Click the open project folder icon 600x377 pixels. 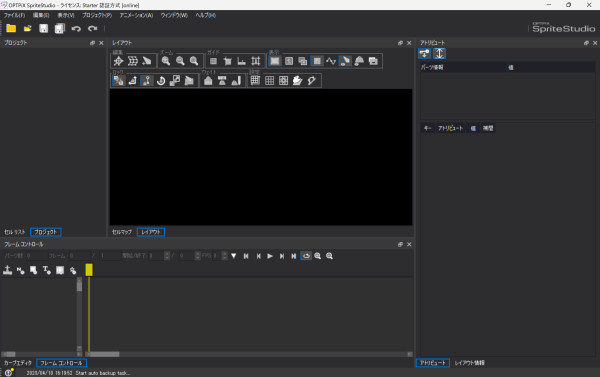click(28, 28)
